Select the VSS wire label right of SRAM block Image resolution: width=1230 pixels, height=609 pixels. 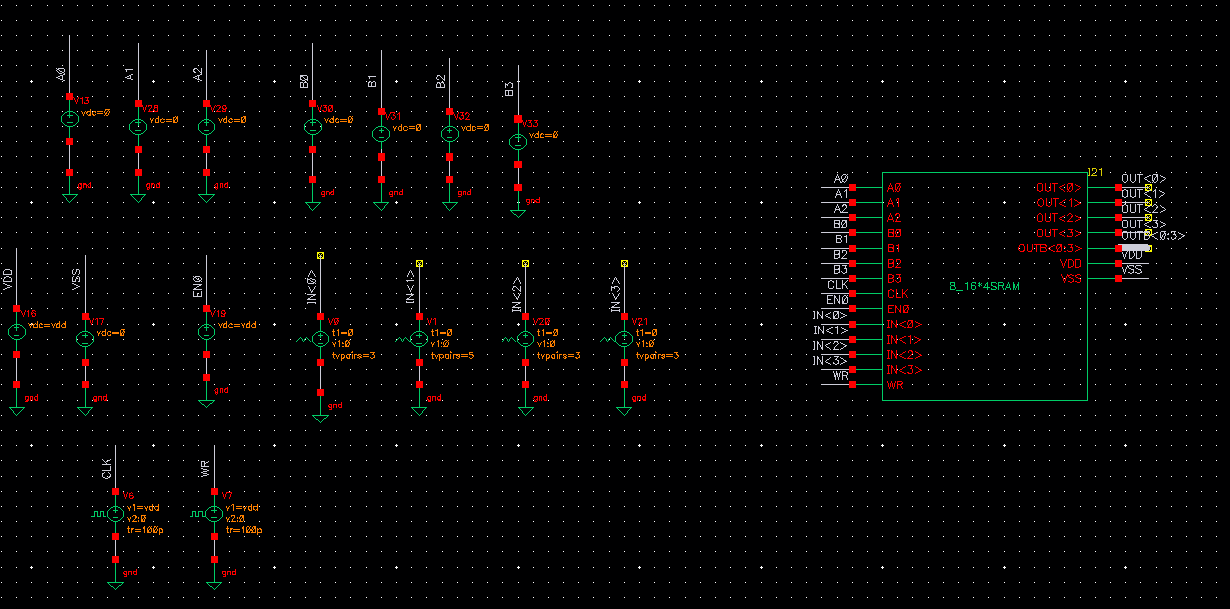click(1132, 270)
